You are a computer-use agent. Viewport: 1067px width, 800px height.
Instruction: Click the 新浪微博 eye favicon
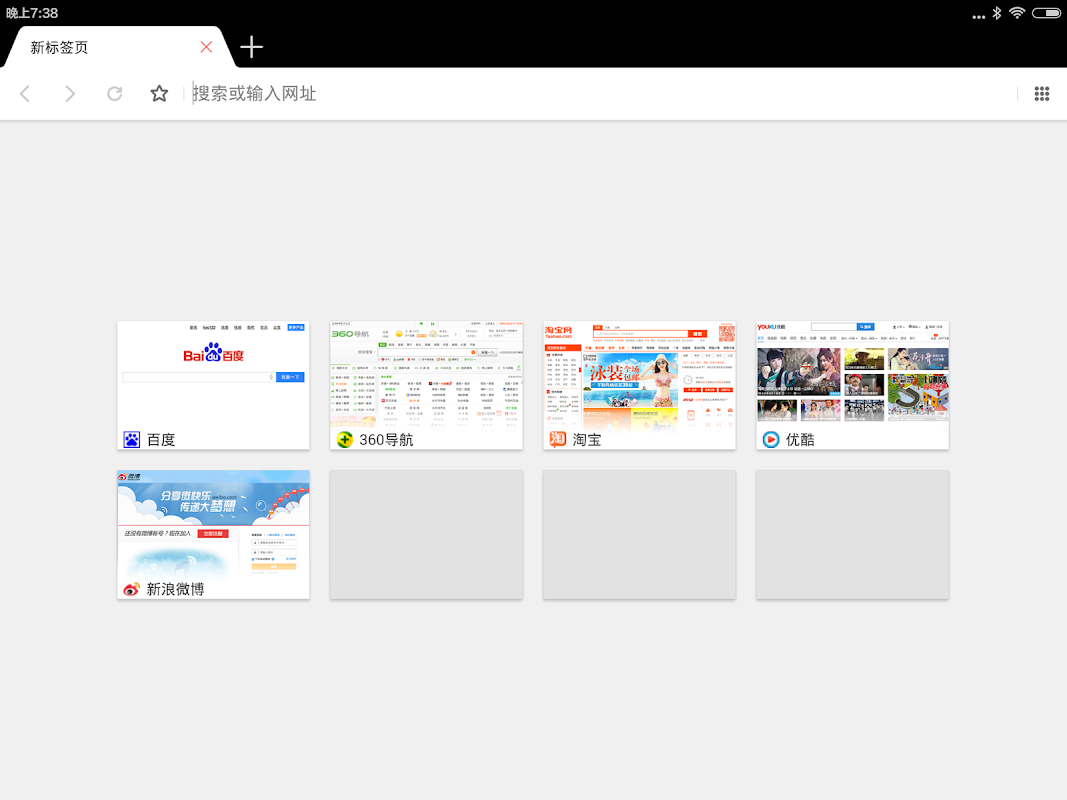(x=131, y=589)
